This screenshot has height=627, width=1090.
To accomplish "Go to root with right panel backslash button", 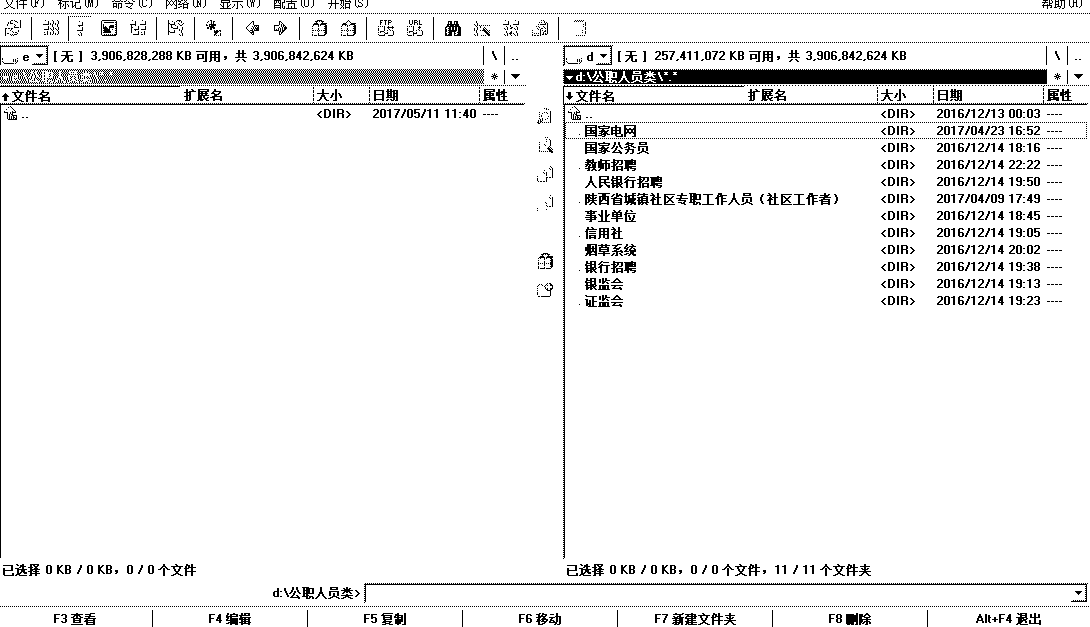I will click(1057, 56).
